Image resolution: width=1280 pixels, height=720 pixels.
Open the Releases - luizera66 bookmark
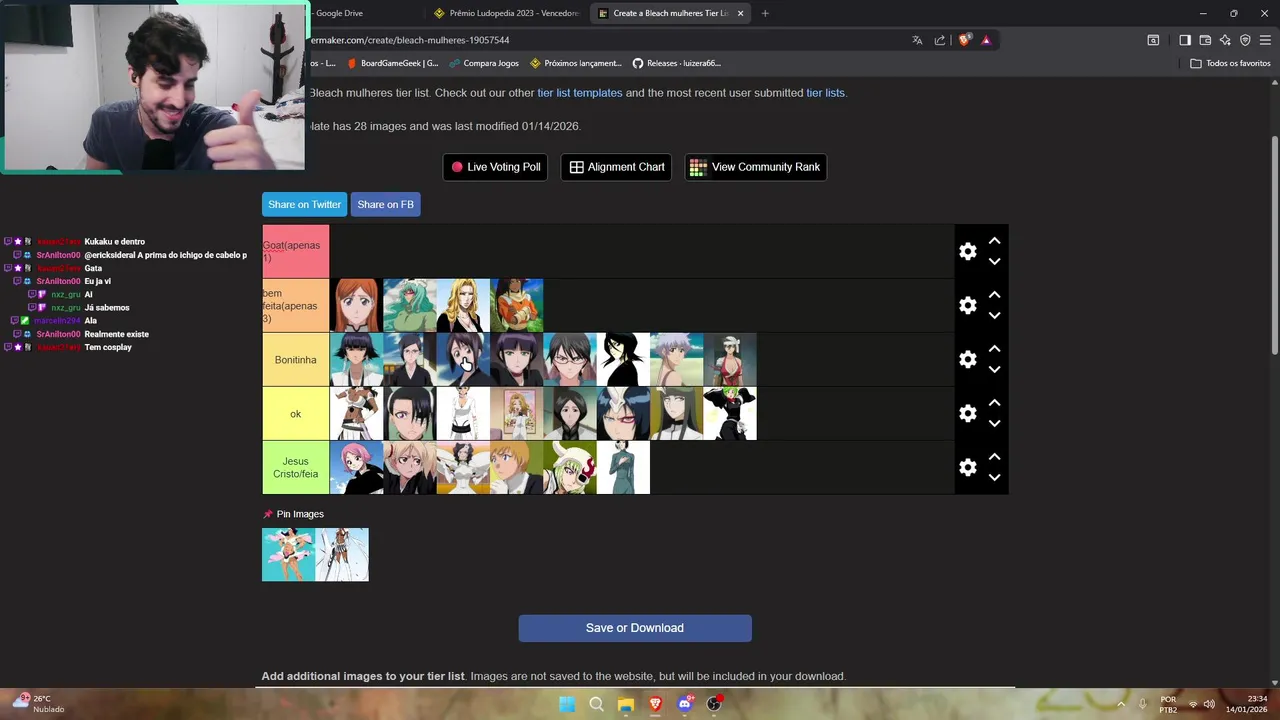point(676,63)
